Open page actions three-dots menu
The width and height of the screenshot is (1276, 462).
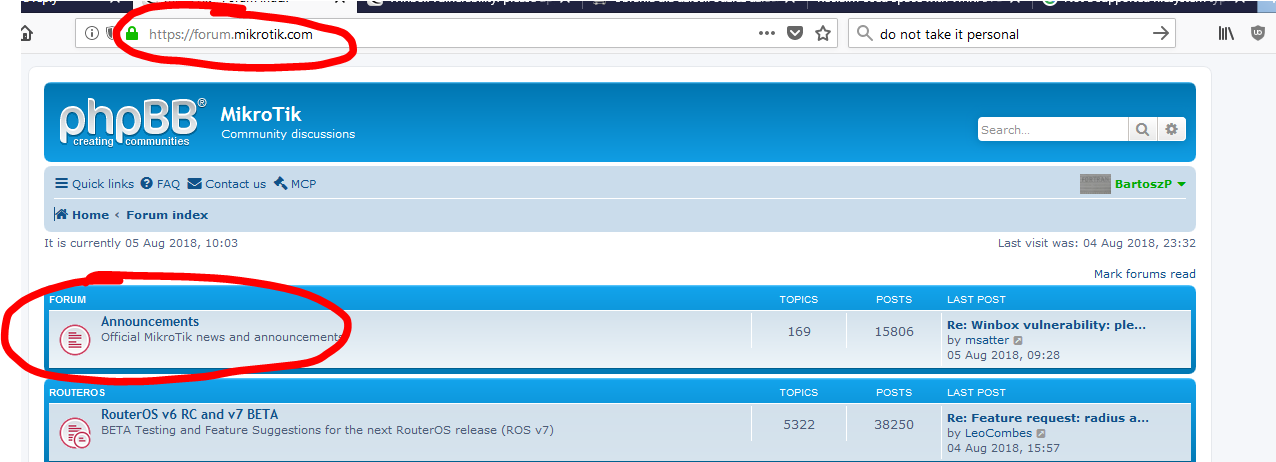point(767,33)
